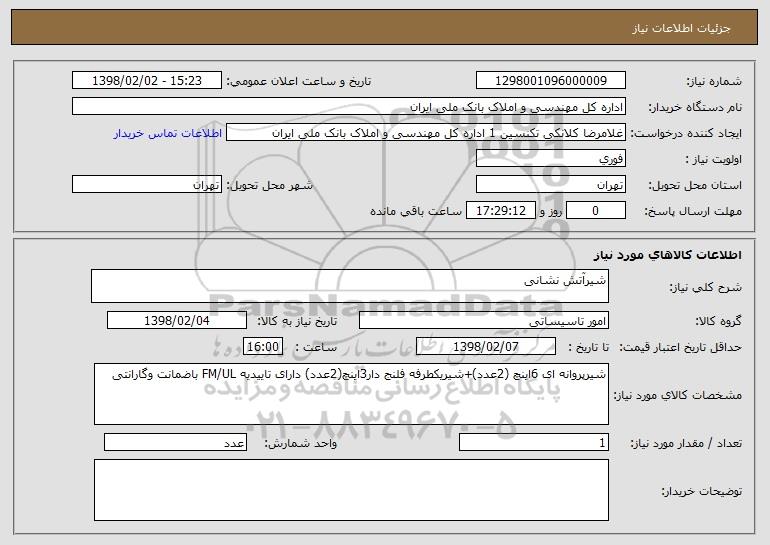Click the price validity date 1398/02/07

[x=486, y=347]
